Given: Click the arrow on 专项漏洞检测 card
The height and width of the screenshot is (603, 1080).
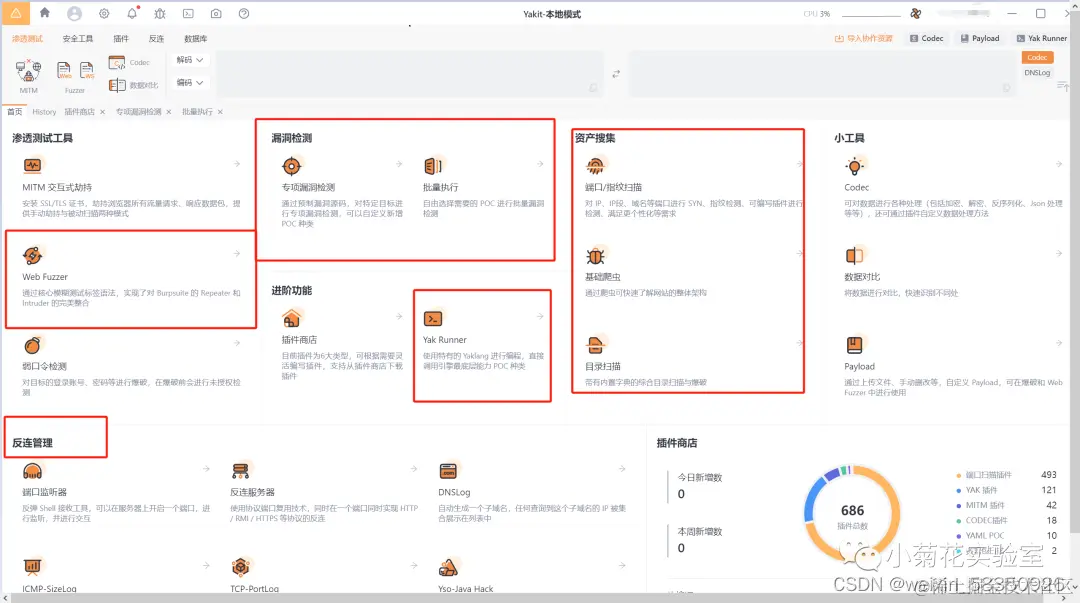Looking at the screenshot, I should [x=399, y=164].
